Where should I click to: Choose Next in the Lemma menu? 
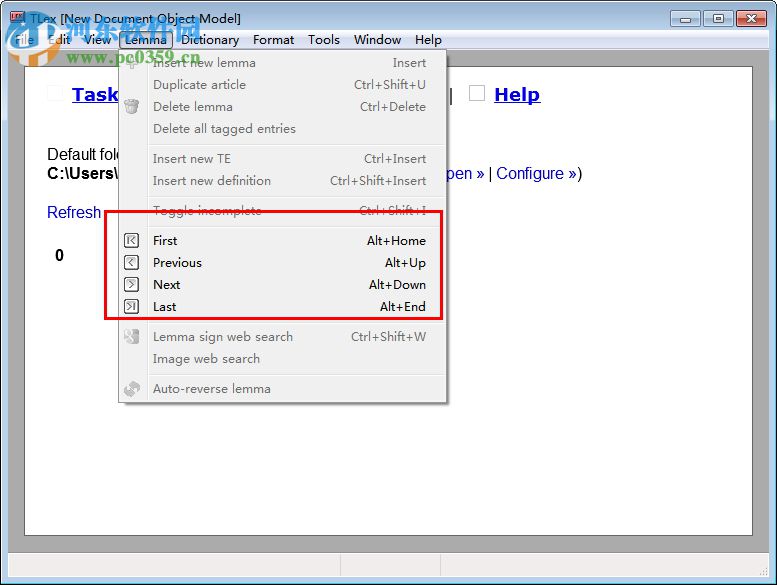coord(282,284)
